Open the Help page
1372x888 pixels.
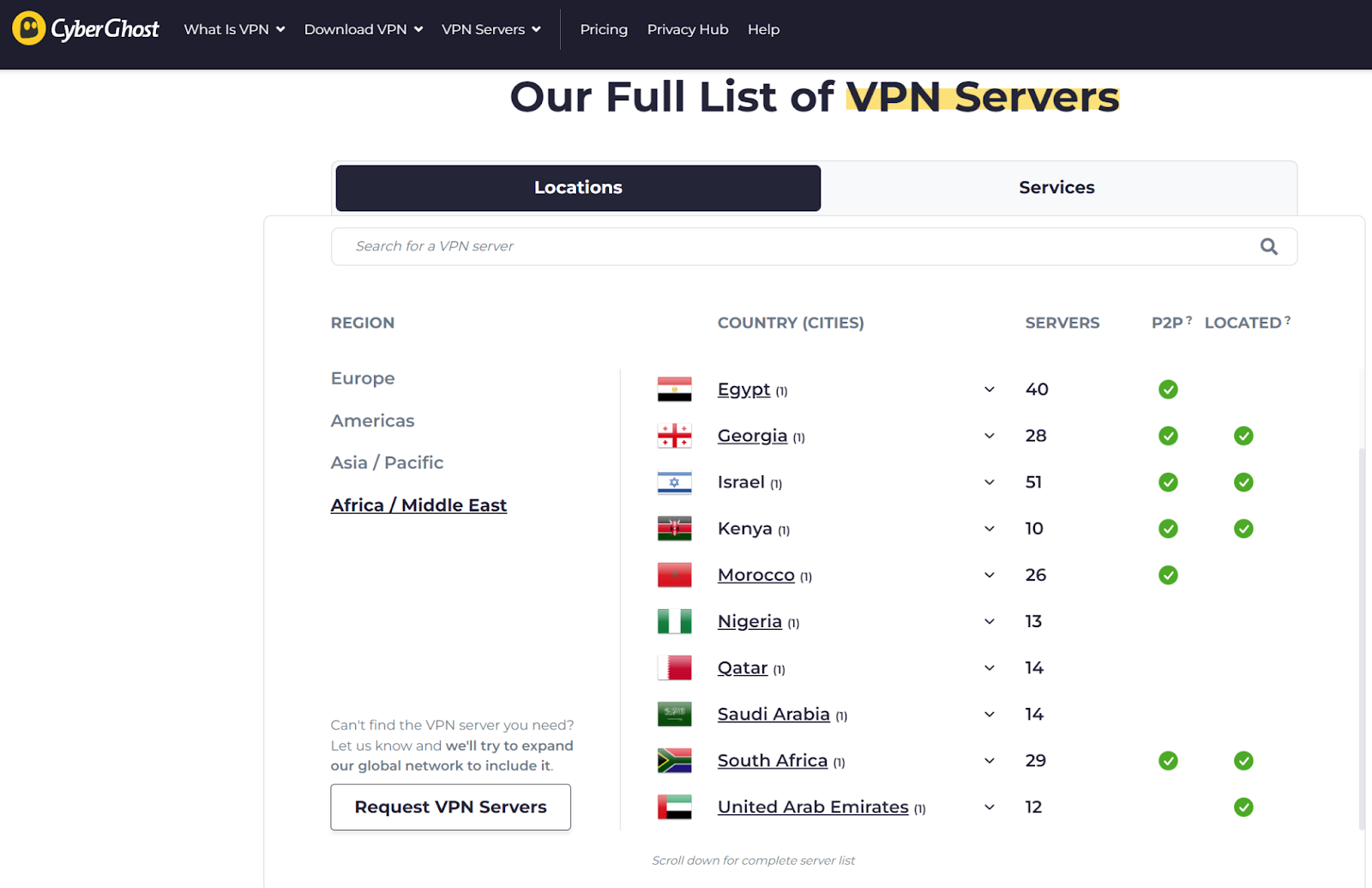pyautogui.click(x=763, y=29)
